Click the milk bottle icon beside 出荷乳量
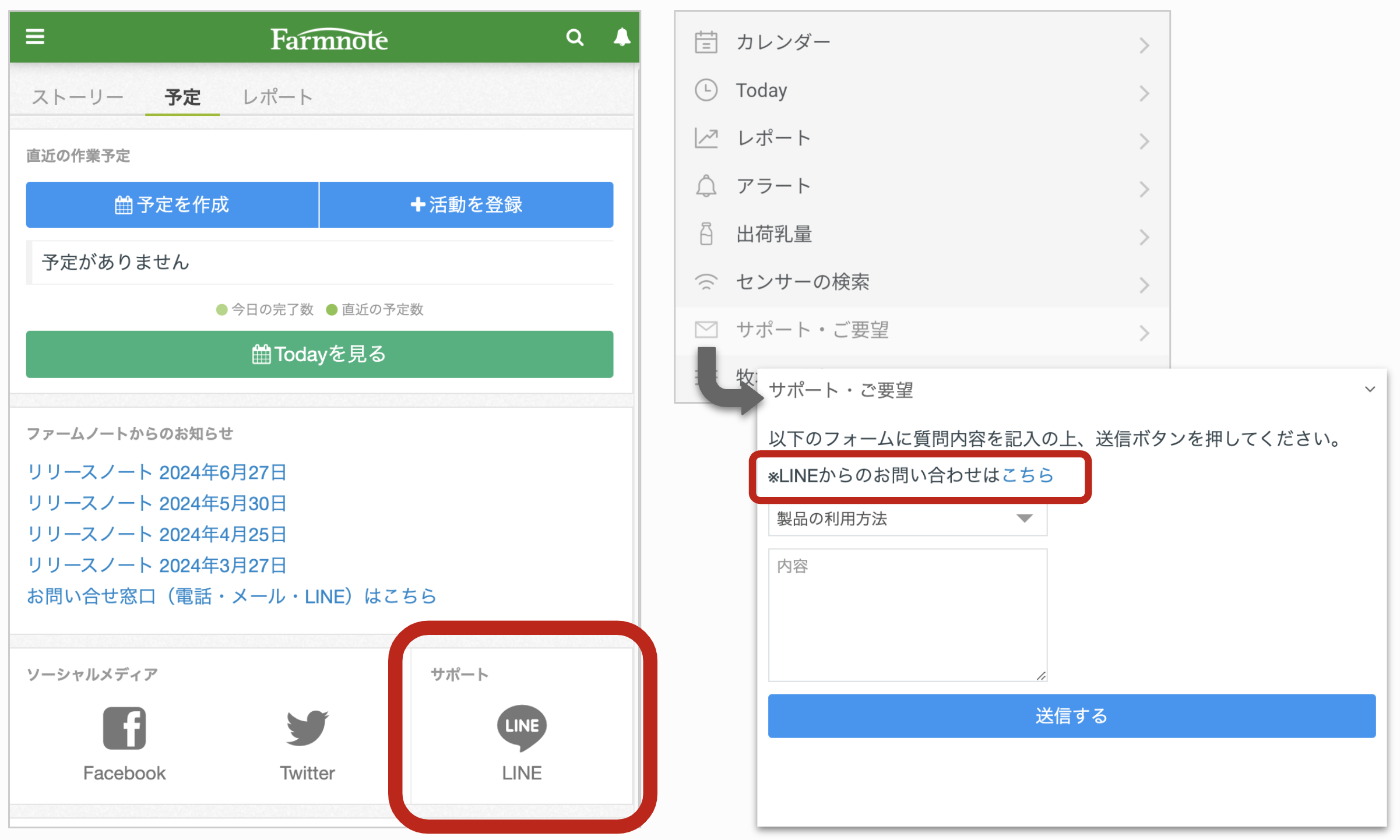1400x840 pixels. click(706, 234)
